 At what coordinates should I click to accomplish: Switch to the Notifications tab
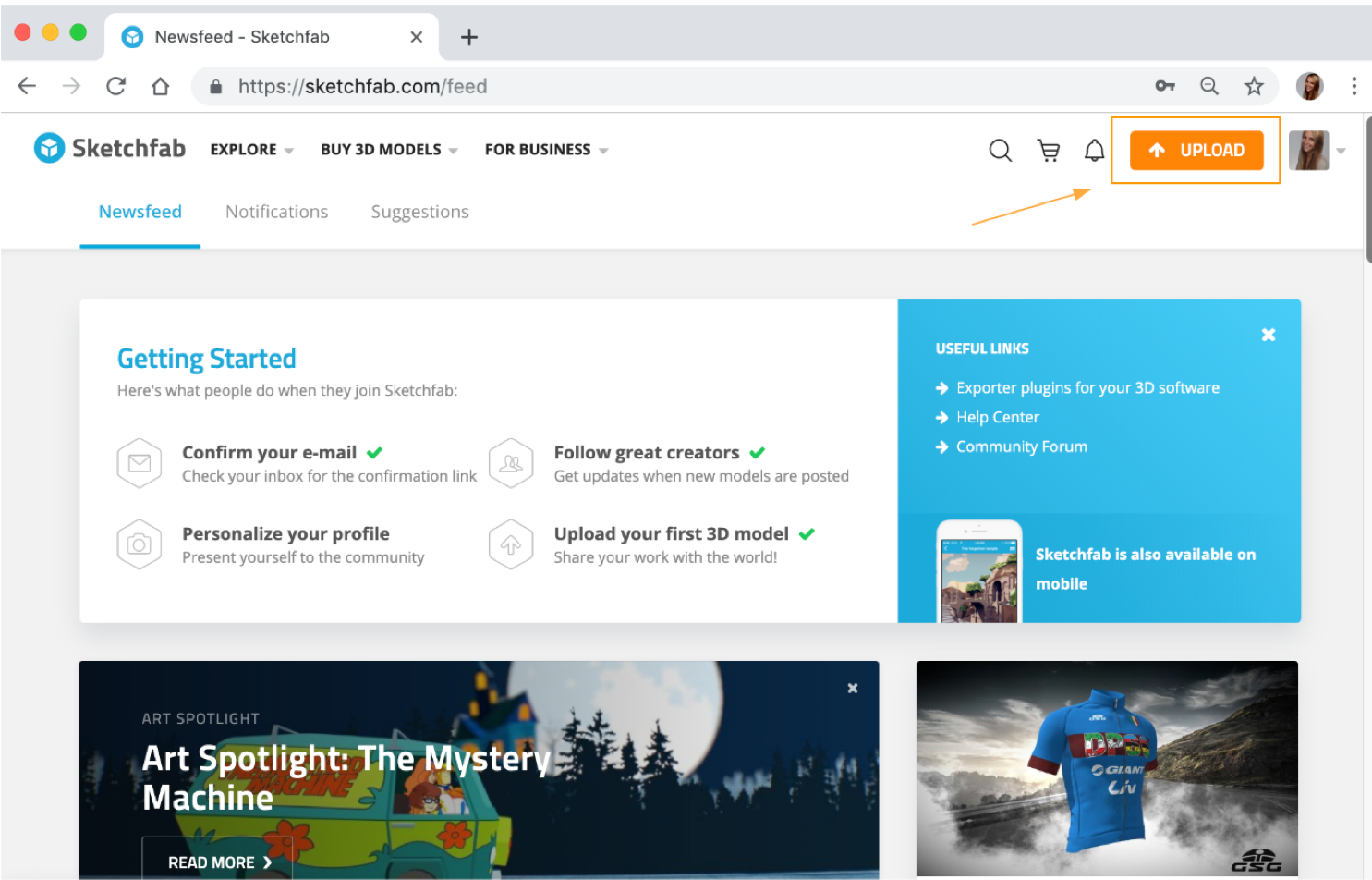click(276, 212)
